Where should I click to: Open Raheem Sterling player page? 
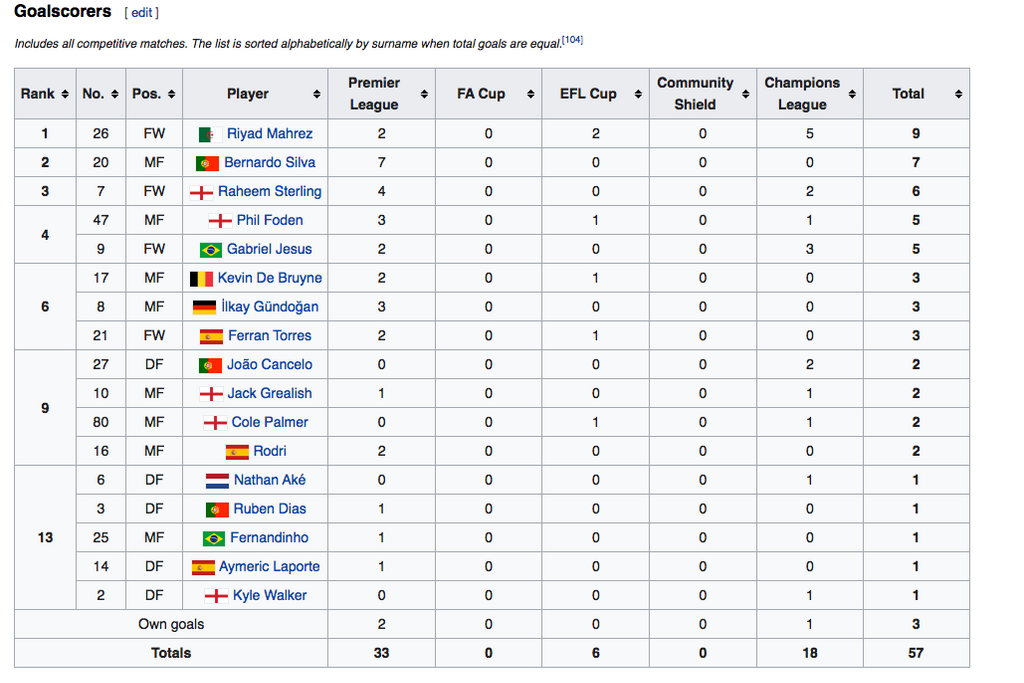point(270,191)
